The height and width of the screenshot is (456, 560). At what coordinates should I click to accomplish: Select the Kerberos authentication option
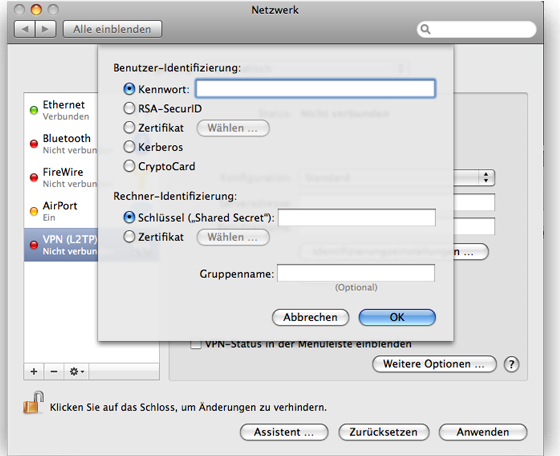point(129,146)
